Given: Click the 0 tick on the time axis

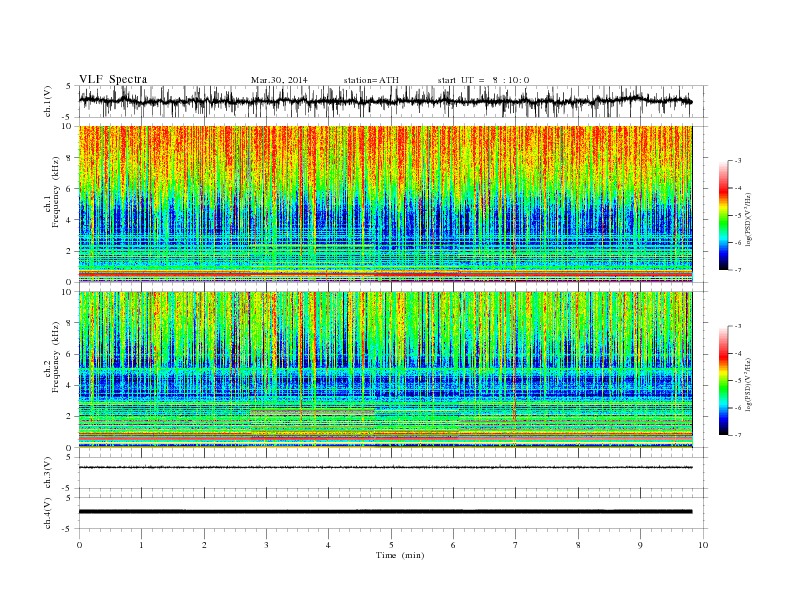Looking at the screenshot, I should [x=79, y=545].
